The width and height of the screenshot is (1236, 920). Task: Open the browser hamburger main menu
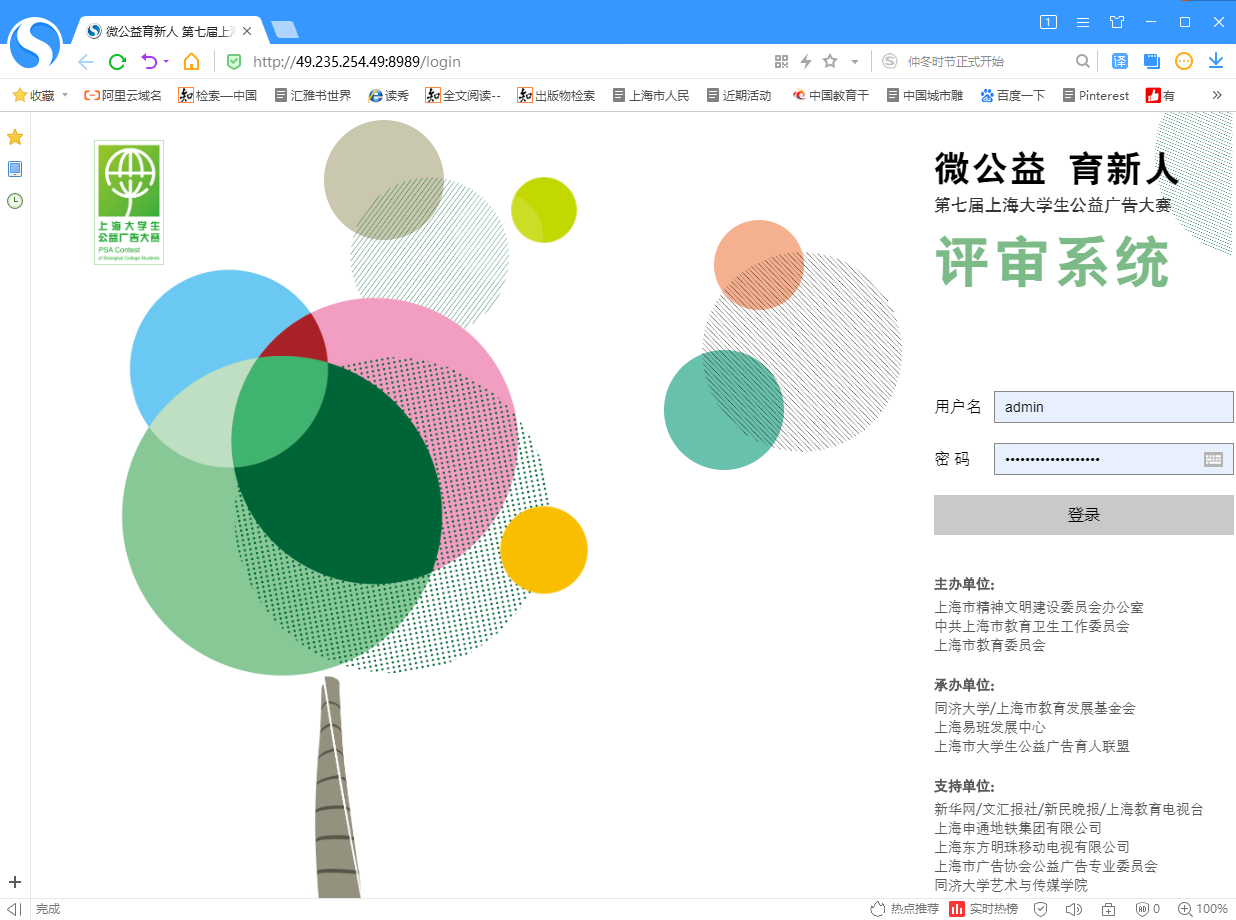pyautogui.click(x=1083, y=22)
